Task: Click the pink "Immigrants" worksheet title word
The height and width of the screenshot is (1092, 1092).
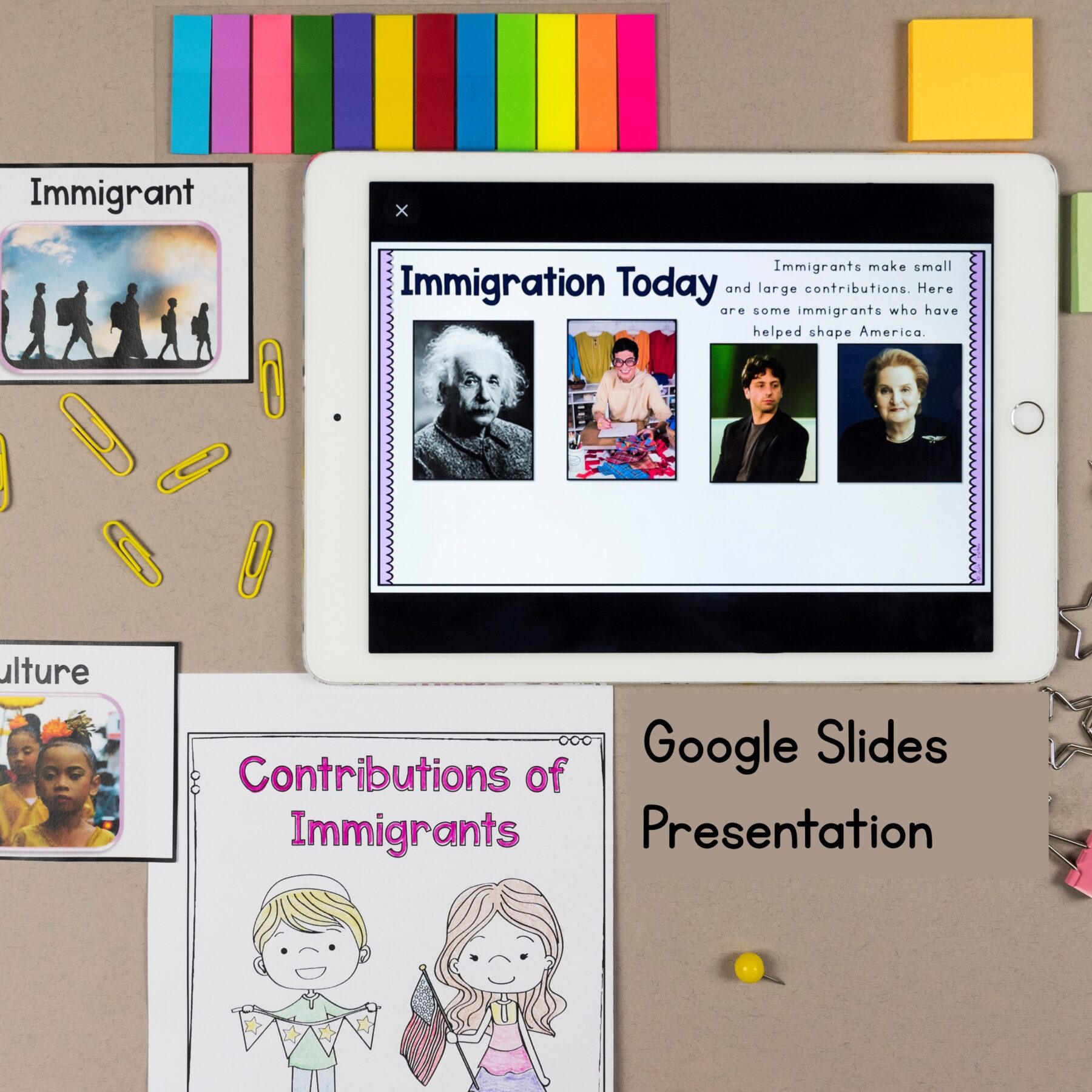Action: click(x=405, y=831)
